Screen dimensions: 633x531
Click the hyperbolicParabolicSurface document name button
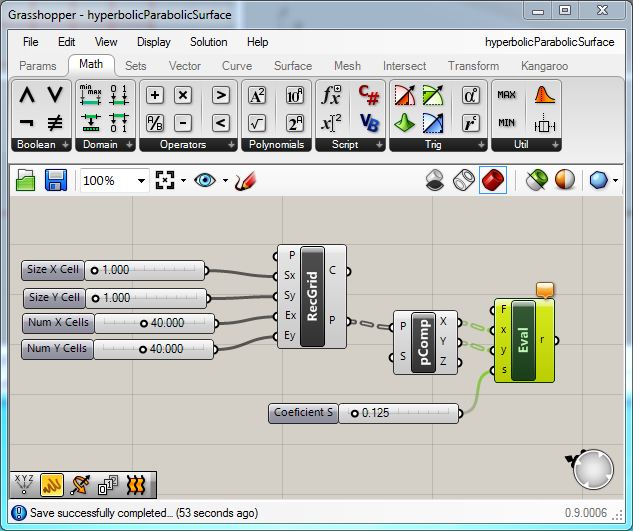pyautogui.click(x=549, y=42)
